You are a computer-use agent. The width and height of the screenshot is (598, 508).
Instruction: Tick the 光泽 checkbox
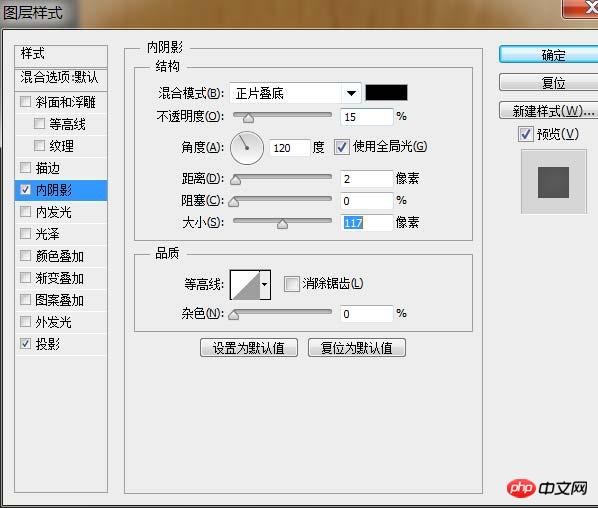click(25, 233)
